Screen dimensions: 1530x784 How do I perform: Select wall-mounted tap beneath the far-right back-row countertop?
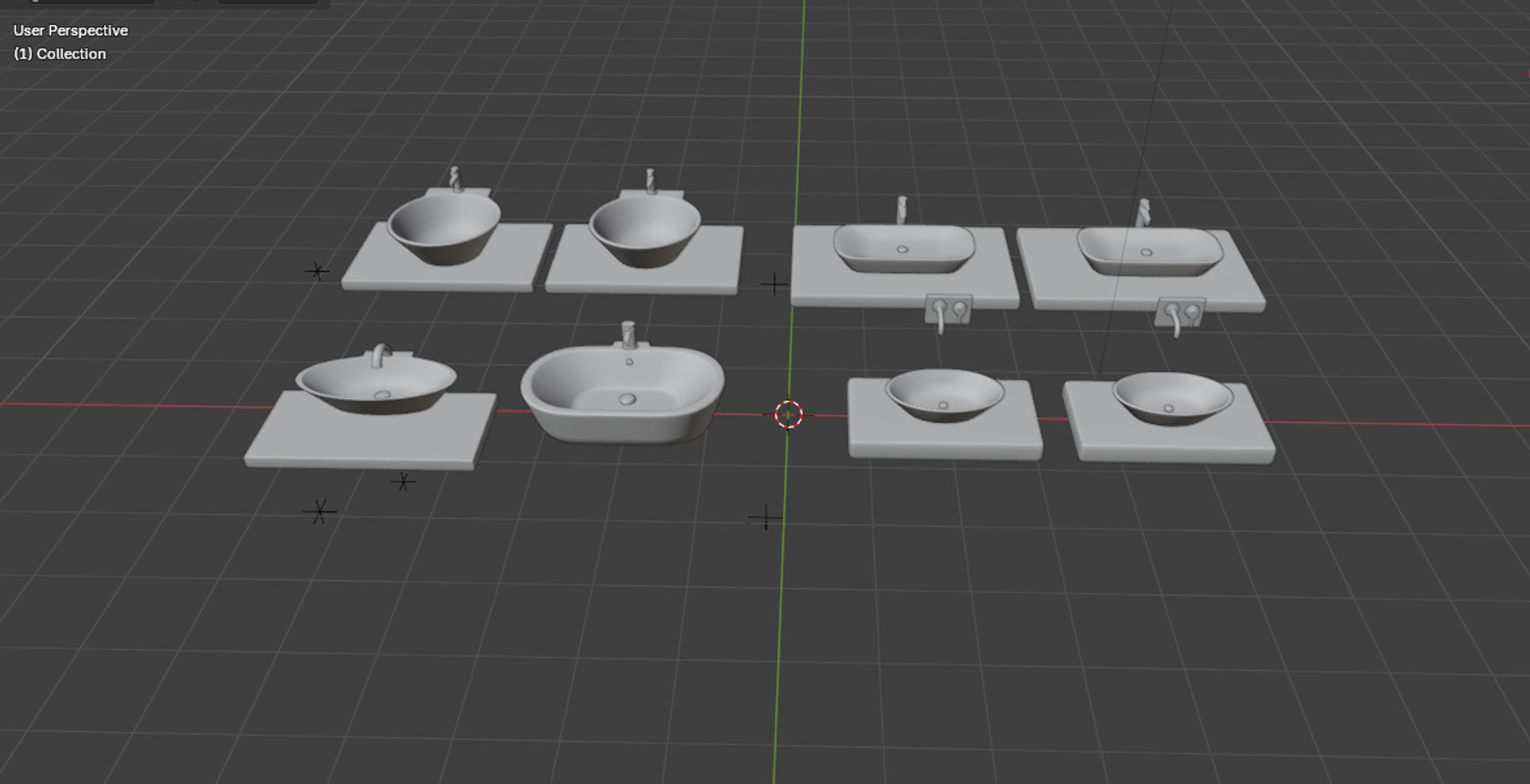[1179, 316]
